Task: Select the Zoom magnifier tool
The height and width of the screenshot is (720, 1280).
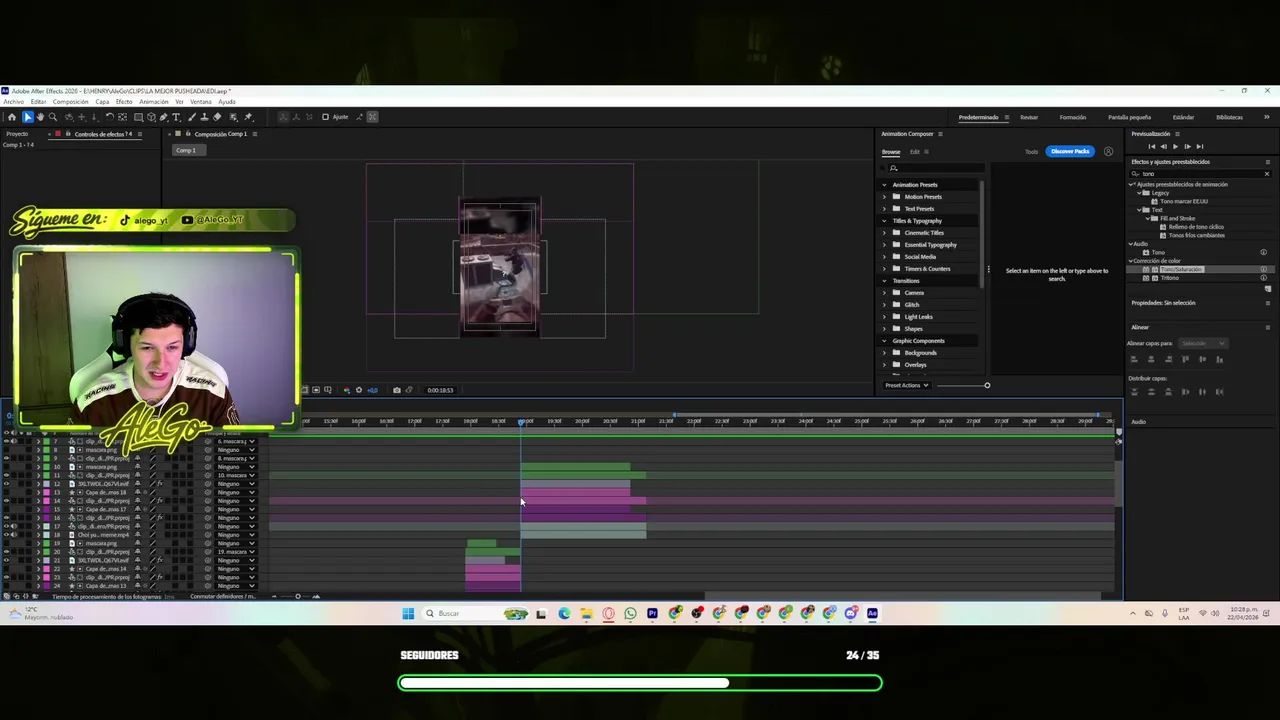Action: 53,117
